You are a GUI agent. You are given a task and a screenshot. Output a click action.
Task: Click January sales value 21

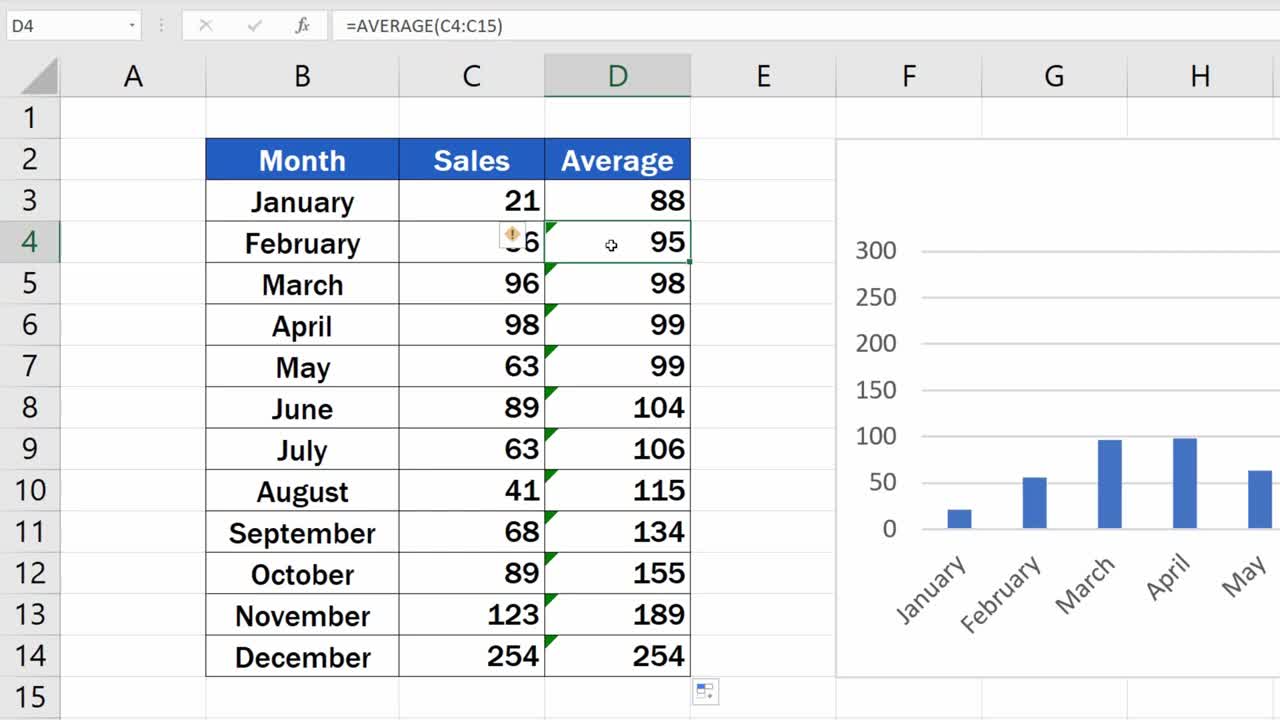[x=471, y=201]
